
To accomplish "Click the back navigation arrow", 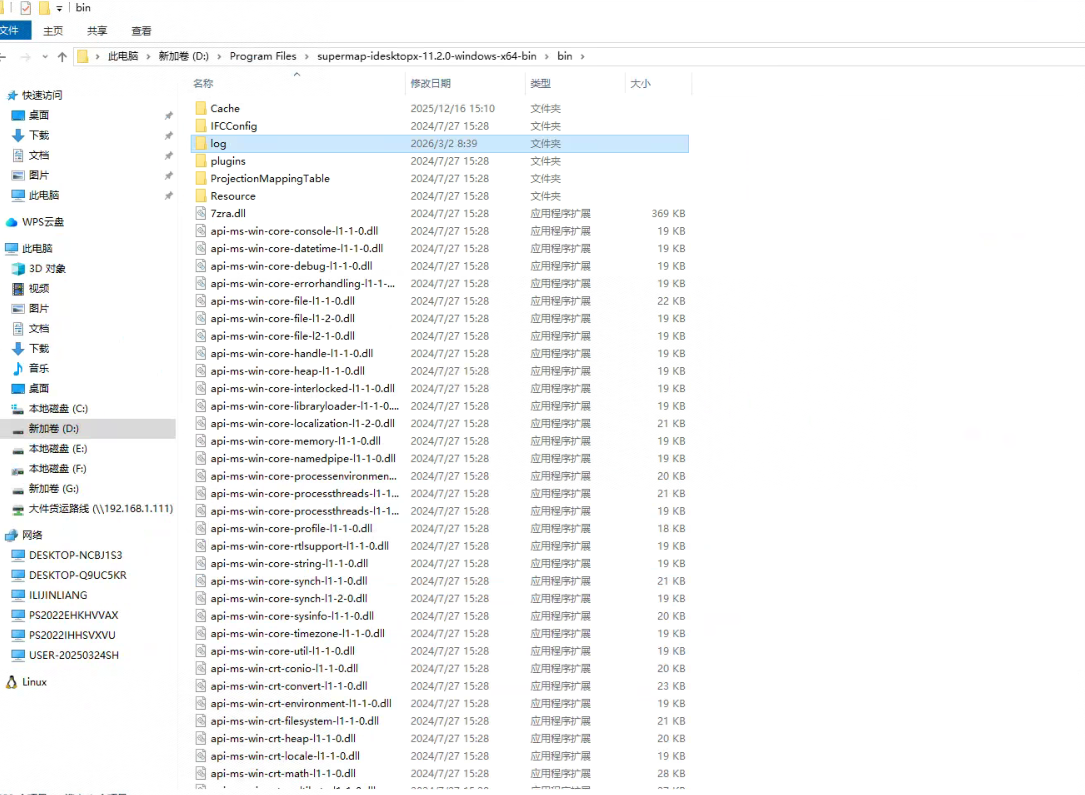I will tap(6, 57).
